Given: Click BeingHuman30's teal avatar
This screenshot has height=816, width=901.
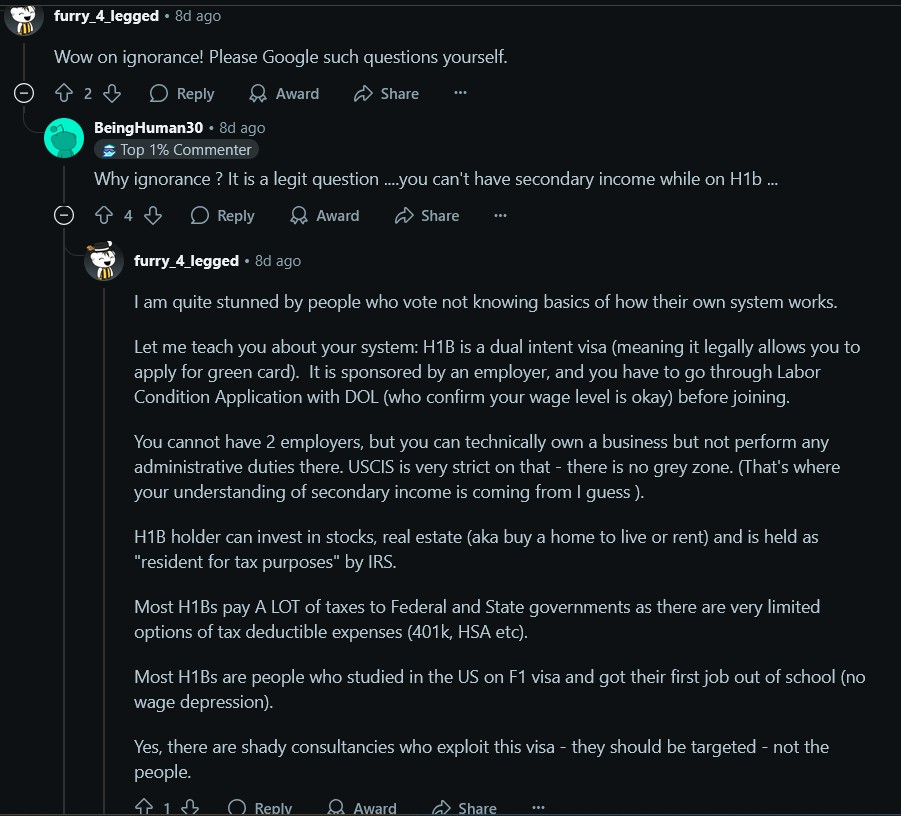Looking at the screenshot, I should pyautogui.click(x=64, y=138).
